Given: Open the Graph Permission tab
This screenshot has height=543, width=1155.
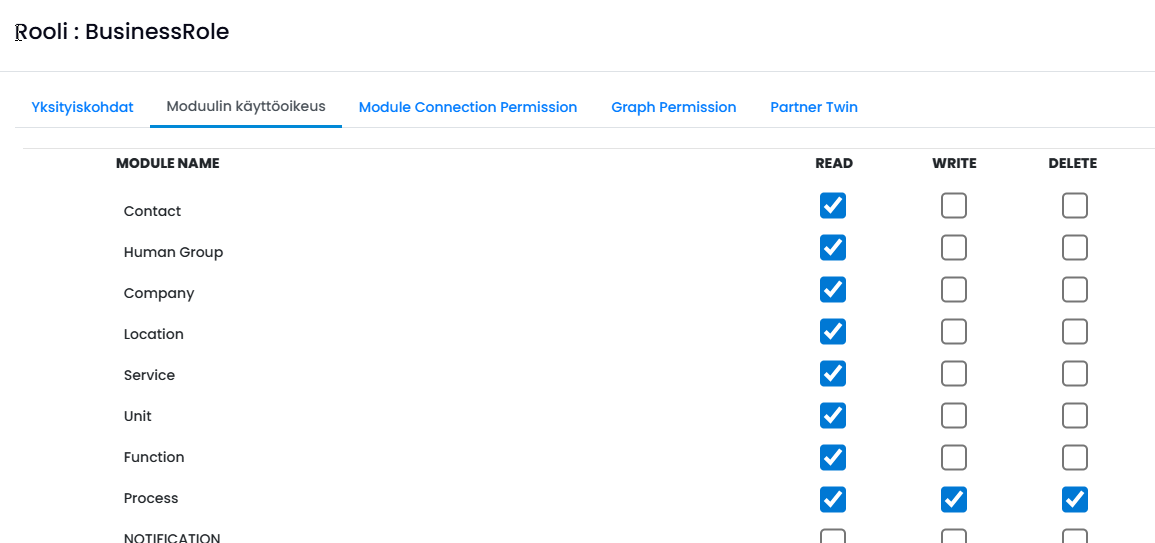Looking at the screenshot, I should pos(674,107).
